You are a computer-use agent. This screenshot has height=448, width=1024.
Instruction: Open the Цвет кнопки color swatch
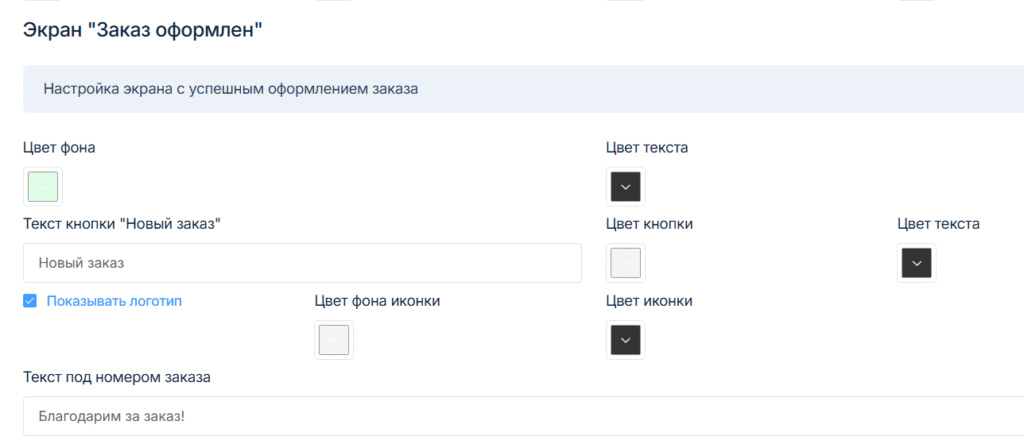[625, 263]
